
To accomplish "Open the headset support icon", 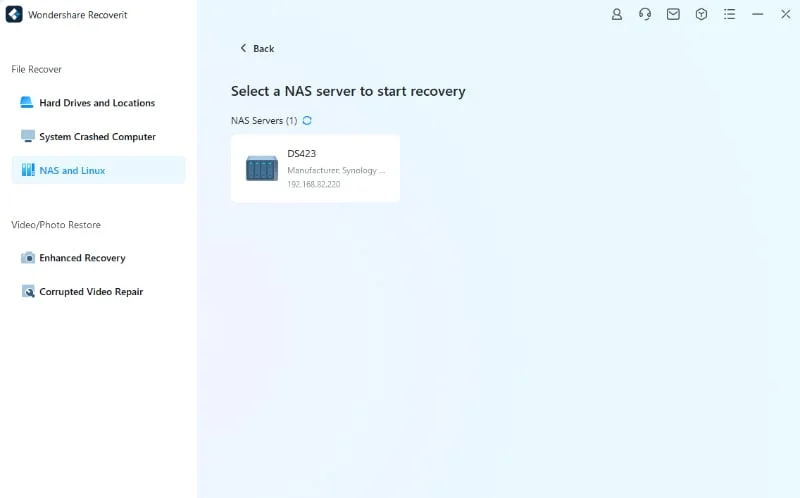I will click(x=645, y=14).
